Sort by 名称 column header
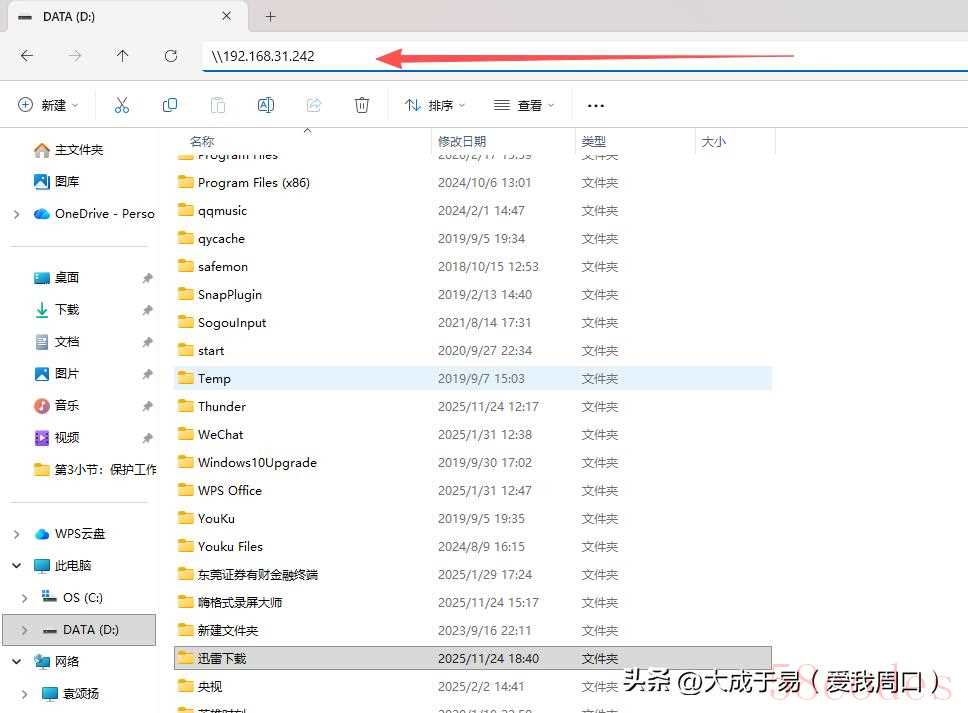Screen dimensions: 968x713 (202, 141)
